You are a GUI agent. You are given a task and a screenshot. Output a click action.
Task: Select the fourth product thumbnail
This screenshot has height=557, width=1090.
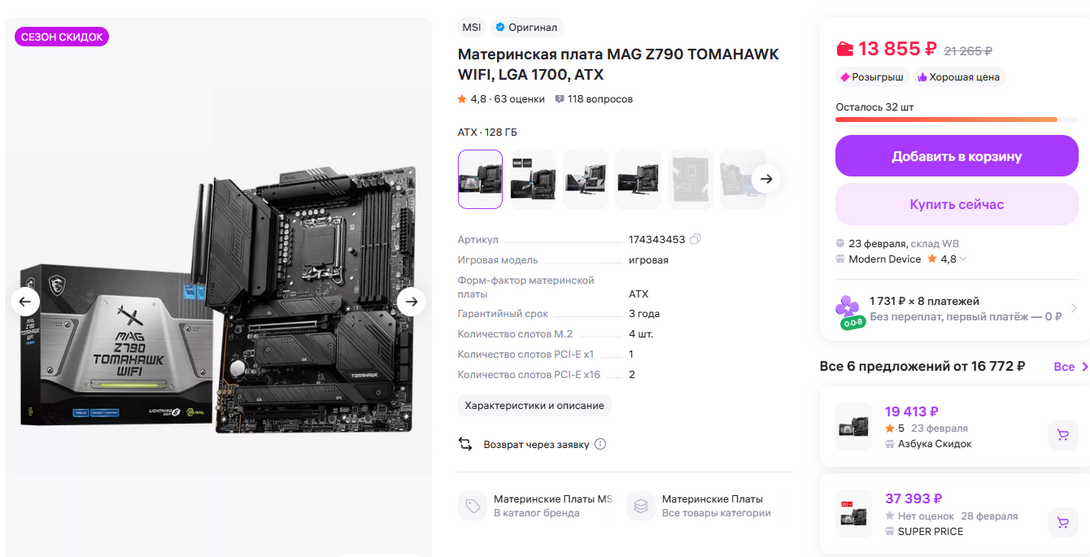(x=638, y=179)
